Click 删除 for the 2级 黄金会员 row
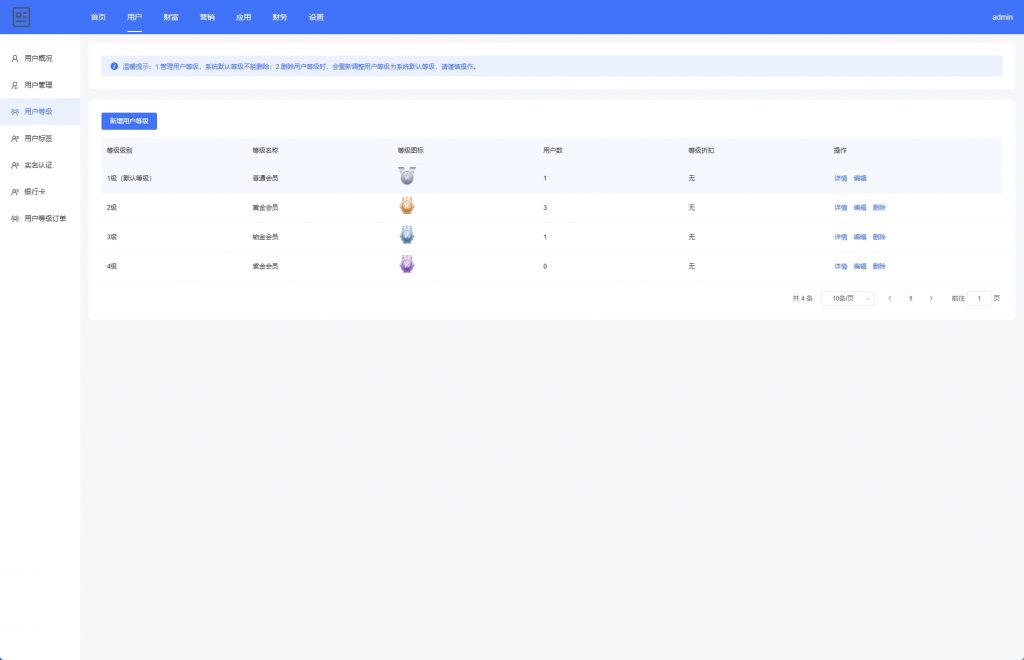 [879, 207]
